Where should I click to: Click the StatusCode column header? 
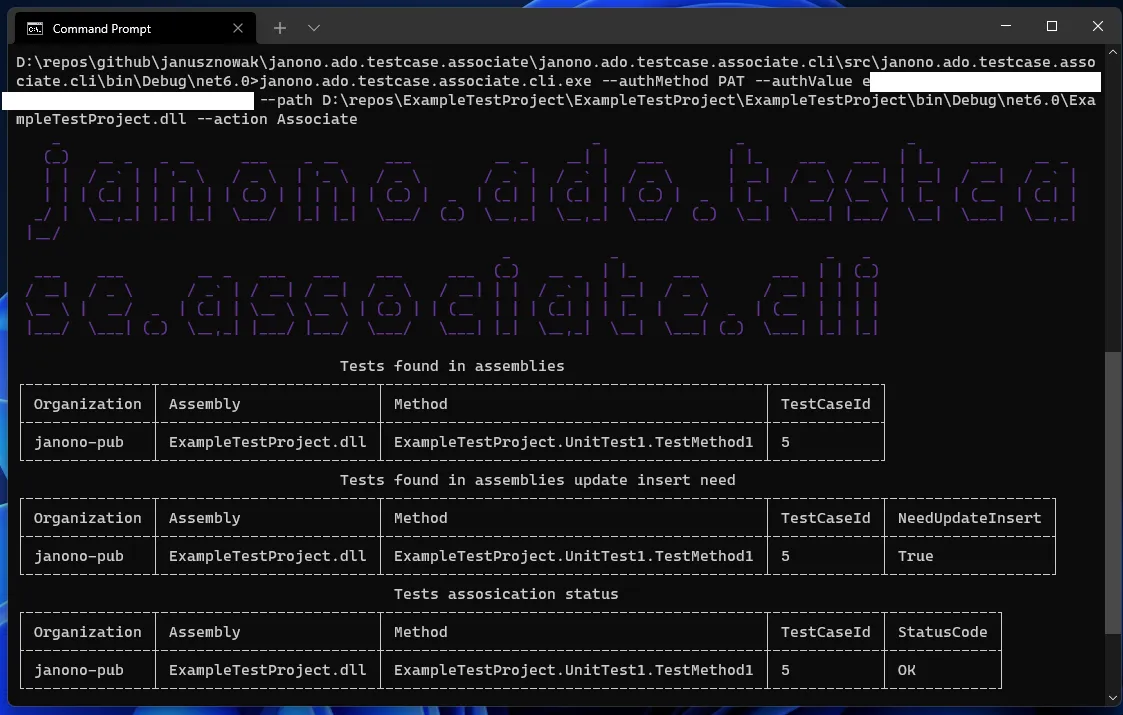coord(942,632)
